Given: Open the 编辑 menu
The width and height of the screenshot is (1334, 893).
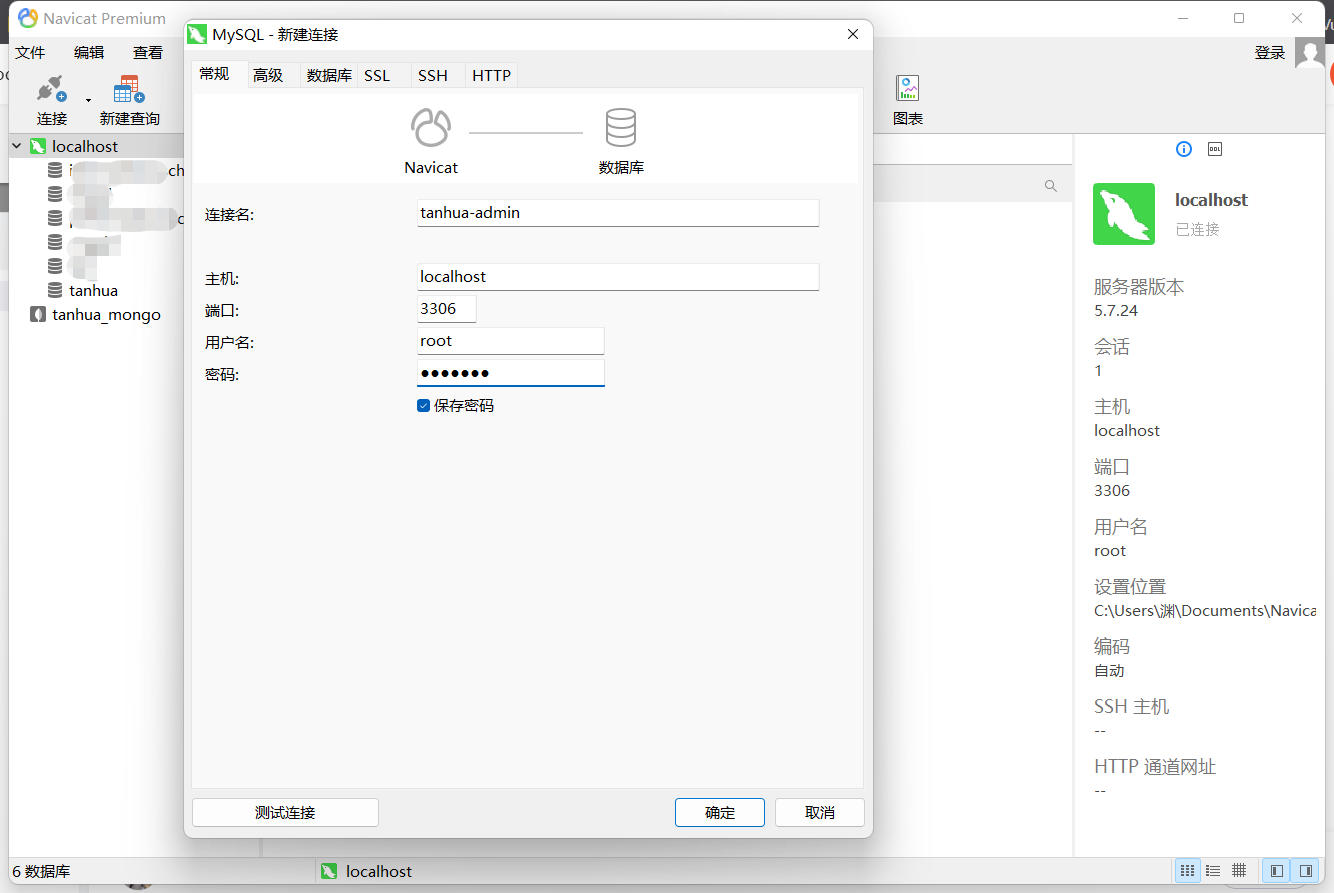Looking at the screenshot, I should tap(89, 53).
